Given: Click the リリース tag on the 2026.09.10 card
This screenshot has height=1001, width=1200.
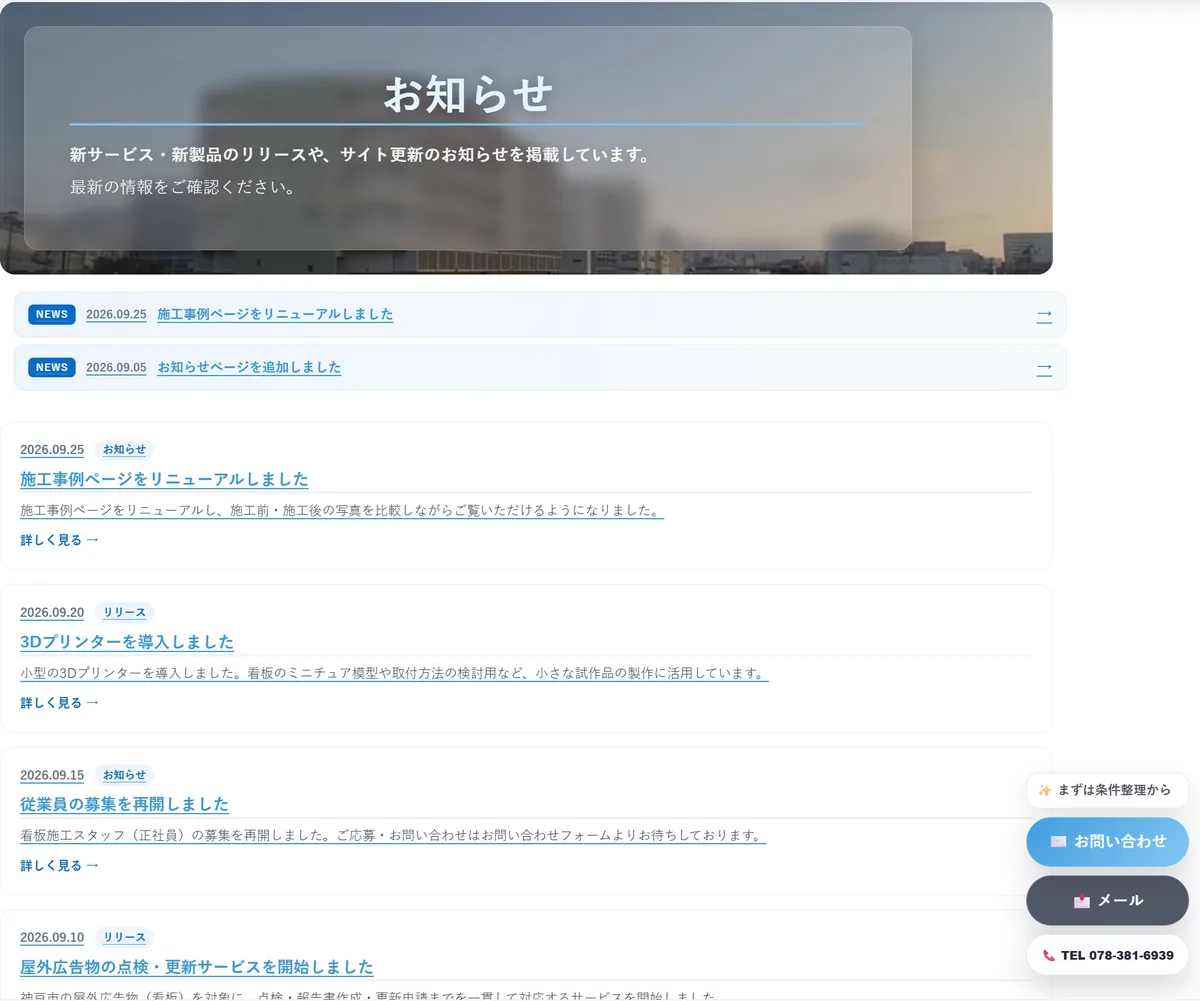Looking at the screenshot, I should pyautogui.click(x=124, y=938).
